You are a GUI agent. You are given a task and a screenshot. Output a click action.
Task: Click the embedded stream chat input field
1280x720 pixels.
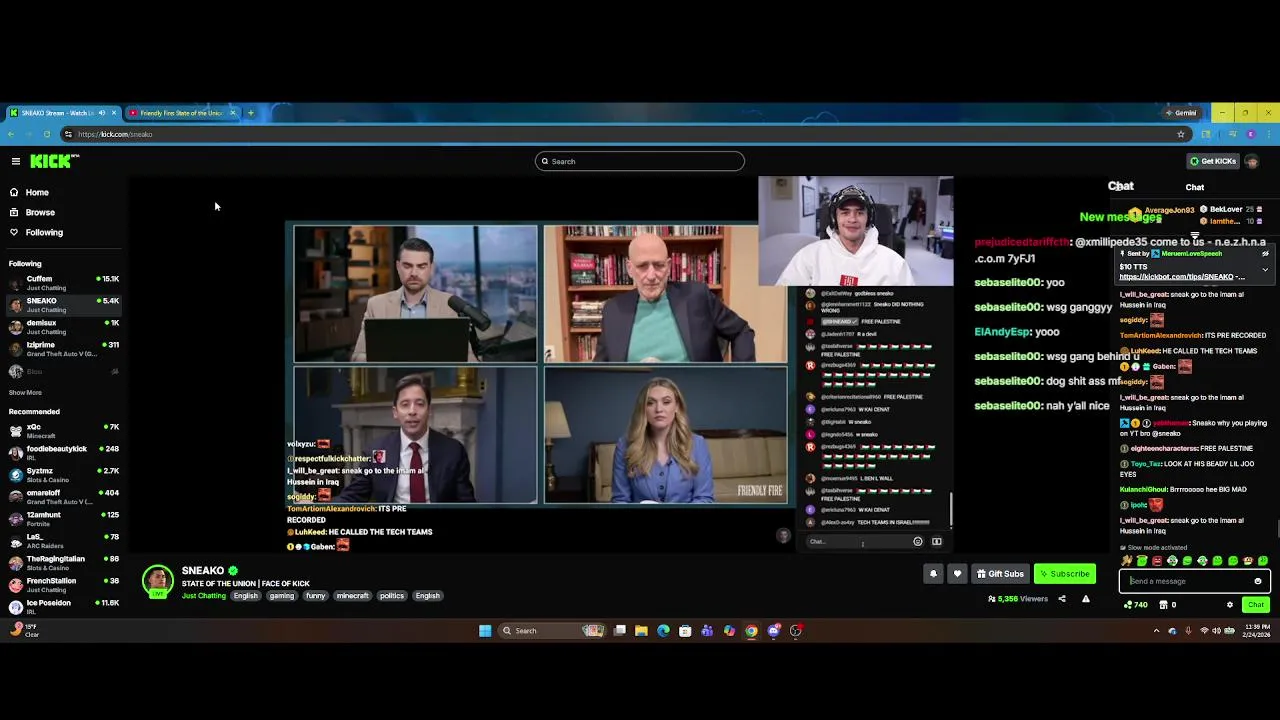point(862,542)
